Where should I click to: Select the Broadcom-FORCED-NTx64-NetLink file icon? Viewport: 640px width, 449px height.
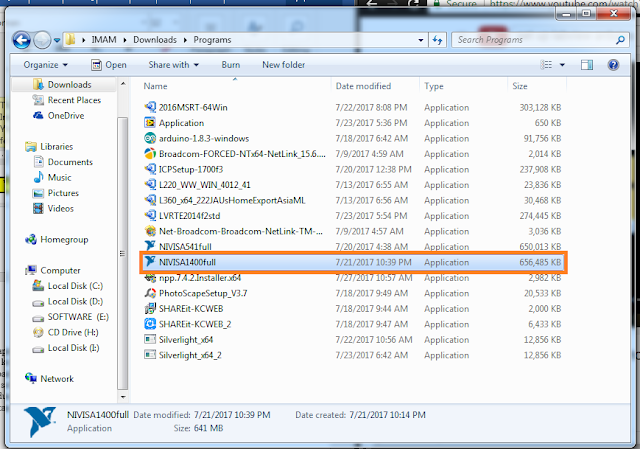150,154
